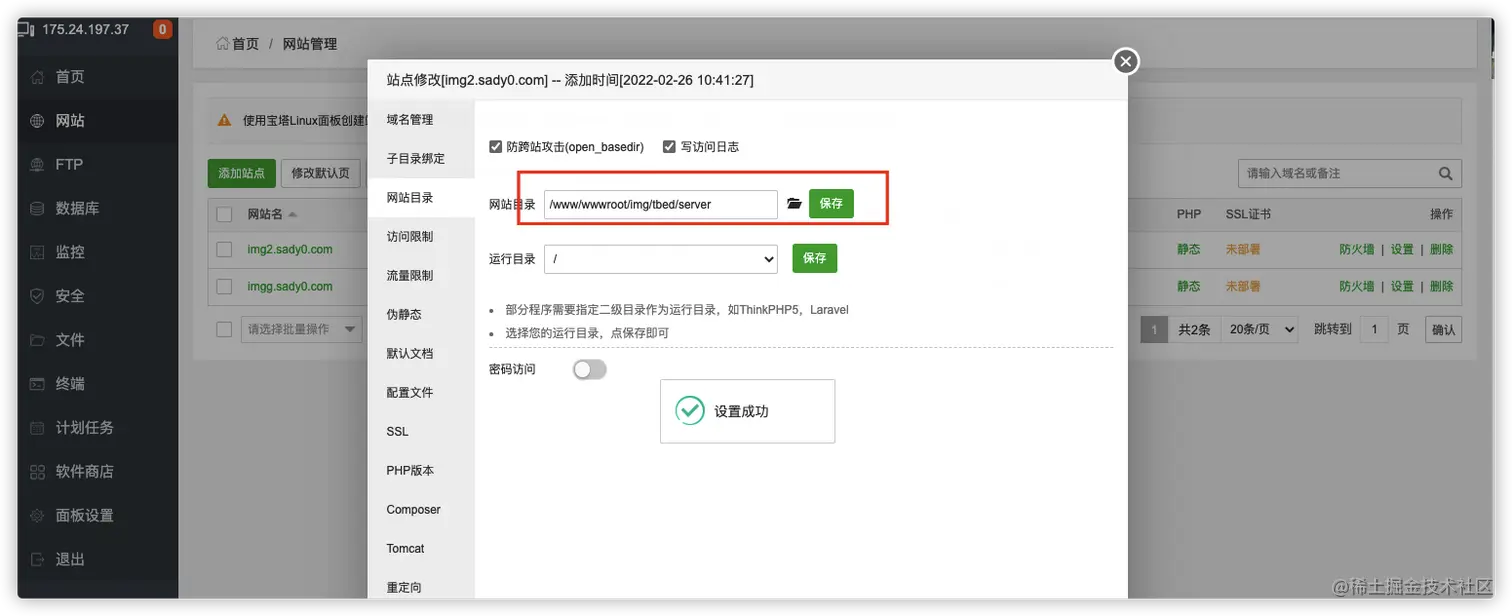Click 静态 PHP value in the img2.sady0.com row
Screen dimensions: 1512x616
pyautogui.click(x=1189, y=250)
